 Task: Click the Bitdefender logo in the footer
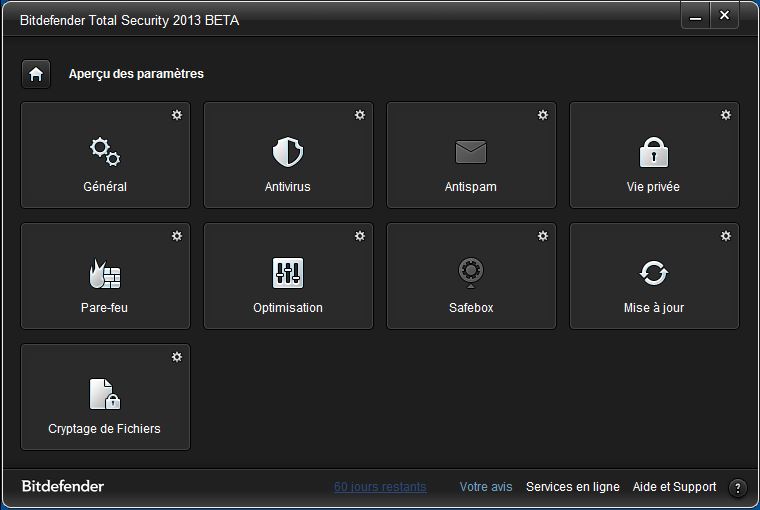pos(63,486)
